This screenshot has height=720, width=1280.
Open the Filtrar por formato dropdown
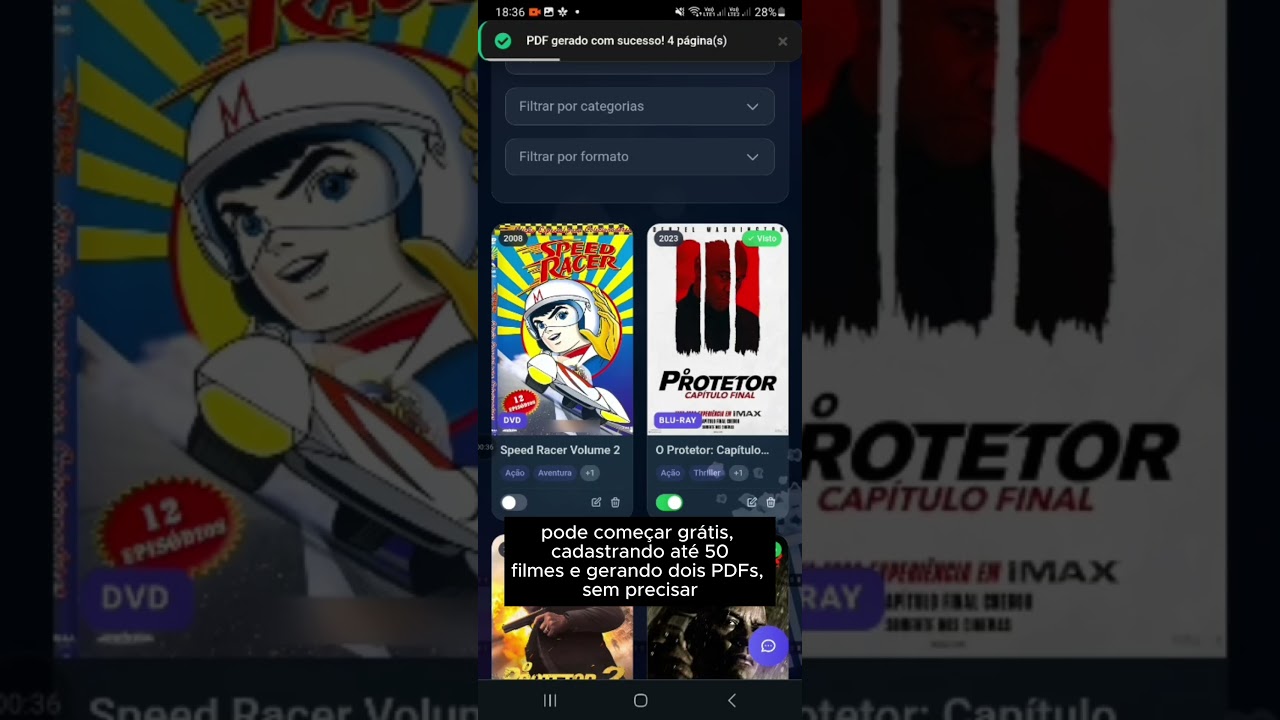coord(640,157)
